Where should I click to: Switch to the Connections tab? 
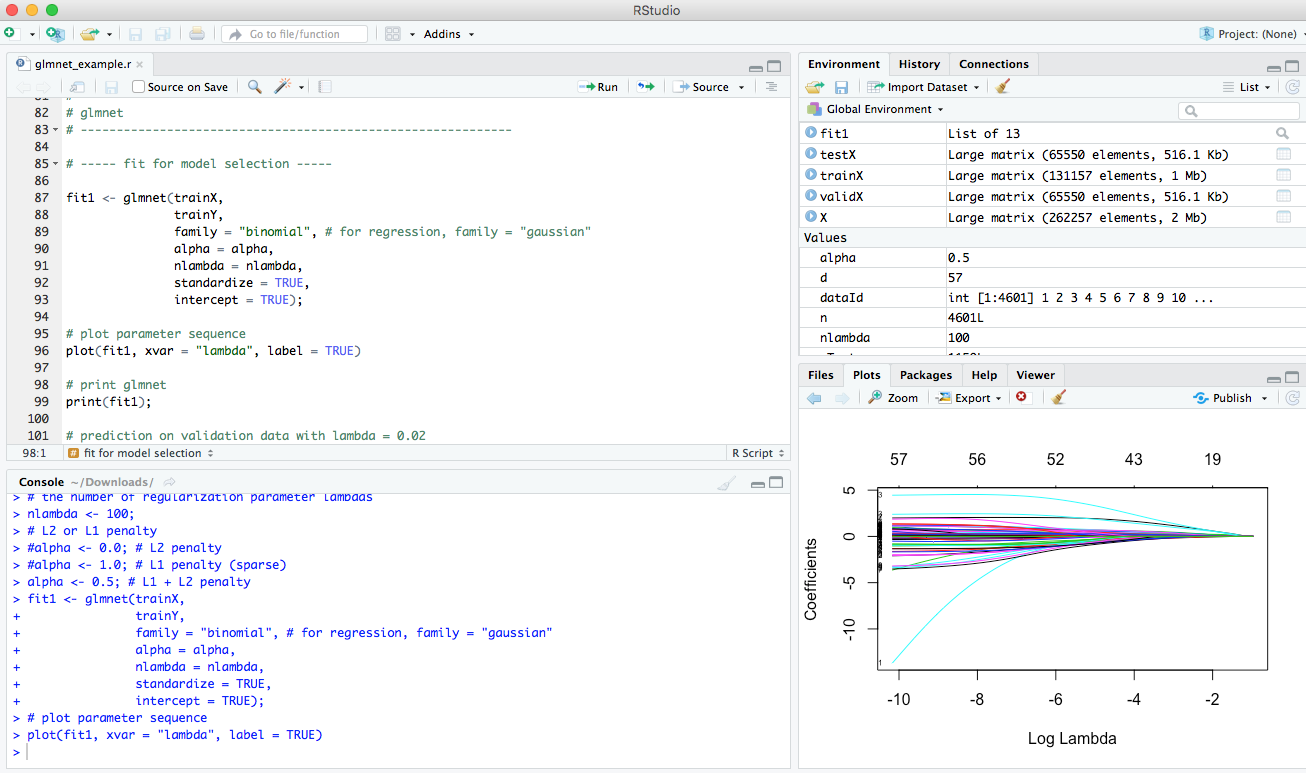pos(994,64)
